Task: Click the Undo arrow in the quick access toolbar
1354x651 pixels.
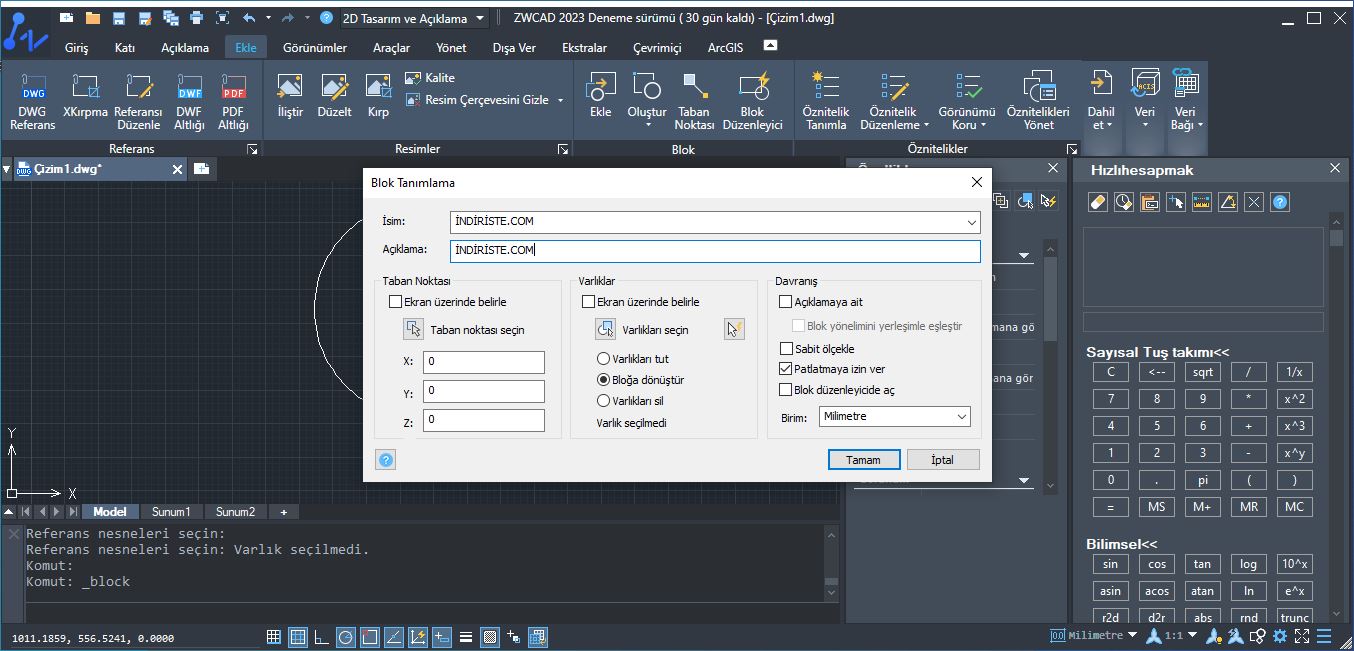Action: (249, 18)
